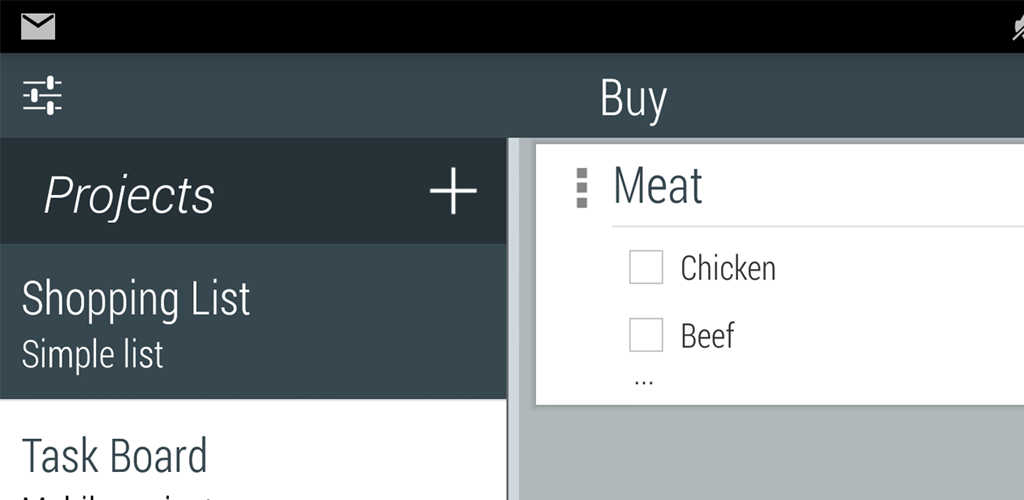
Task: Click the Projects panel header
Action: tap(129, 195)
